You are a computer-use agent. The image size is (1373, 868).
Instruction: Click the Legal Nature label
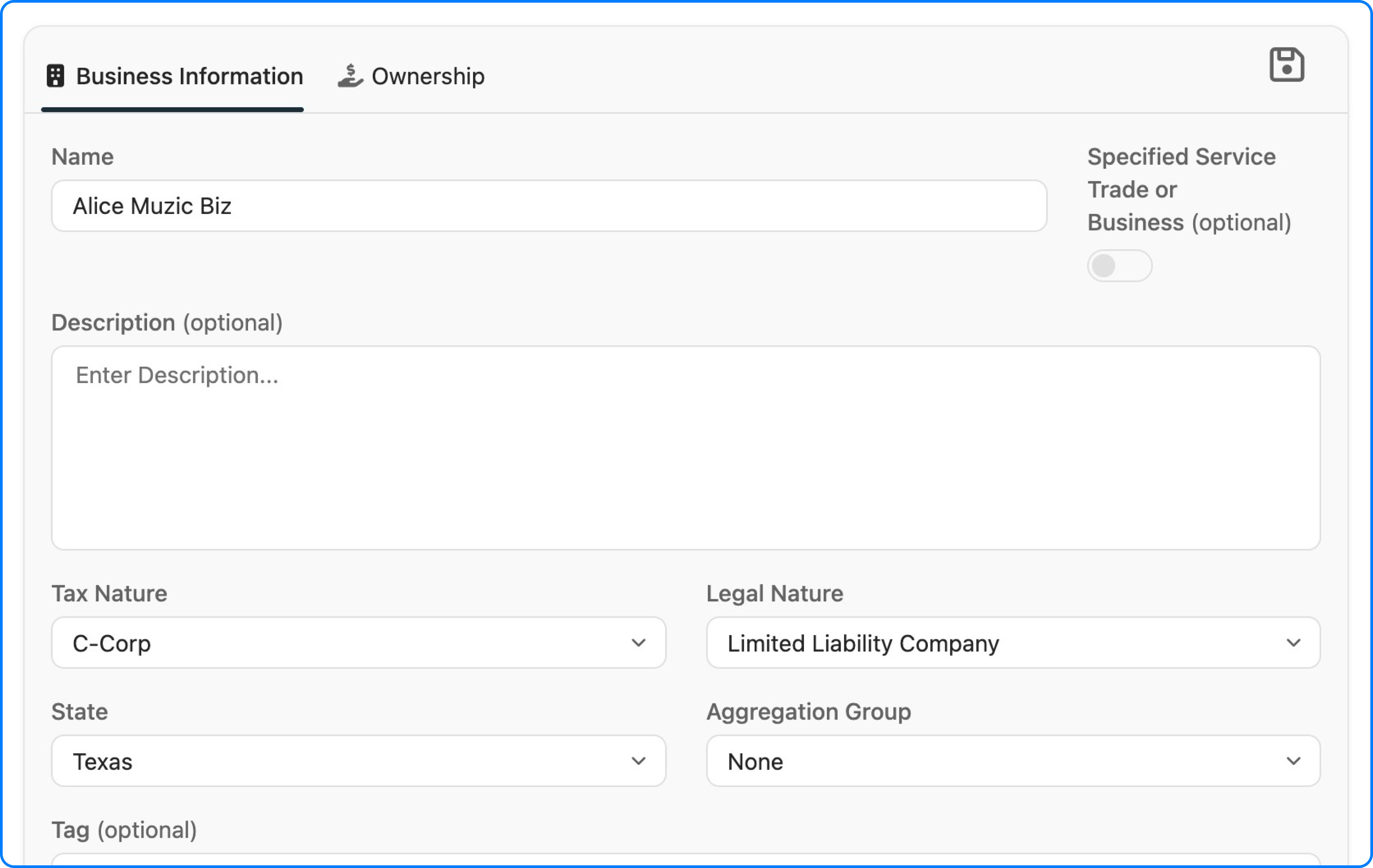pyautogui.click(x=775, y=594)
